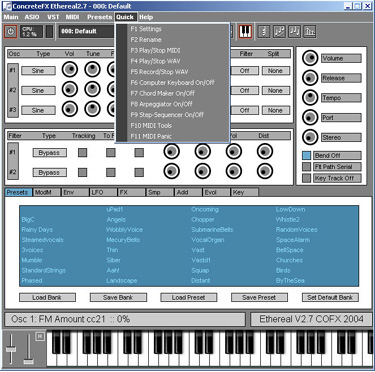375x372 pixels.
Task: Open Osc #1 Type selector showing Sine
Action: [x=38, y=71]
